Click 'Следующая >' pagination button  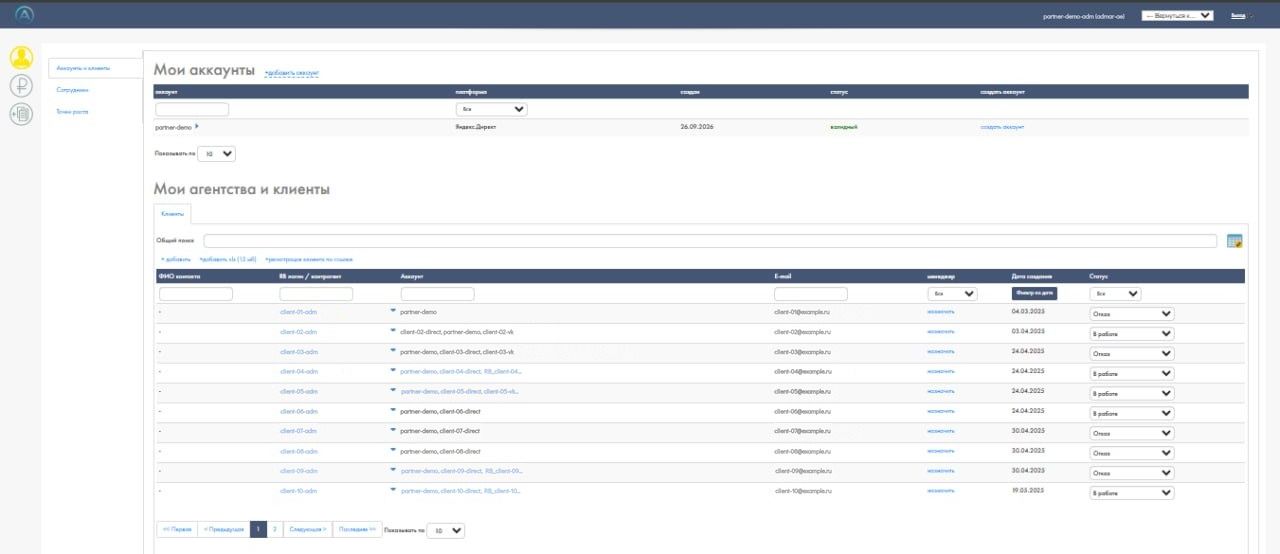tap(307, 530)
